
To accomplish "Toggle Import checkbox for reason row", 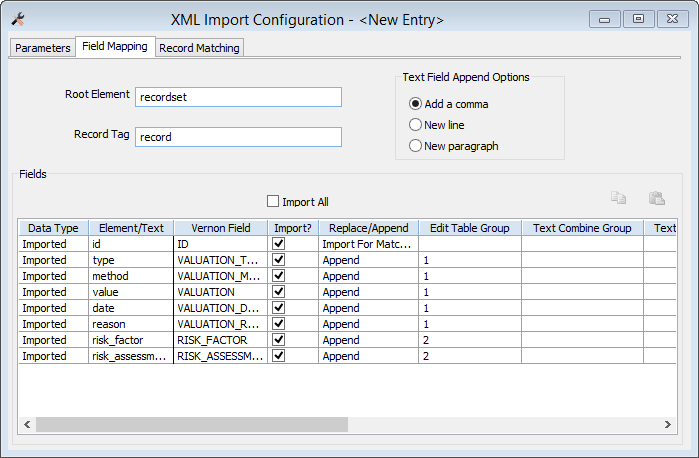I will pos(279,324).
